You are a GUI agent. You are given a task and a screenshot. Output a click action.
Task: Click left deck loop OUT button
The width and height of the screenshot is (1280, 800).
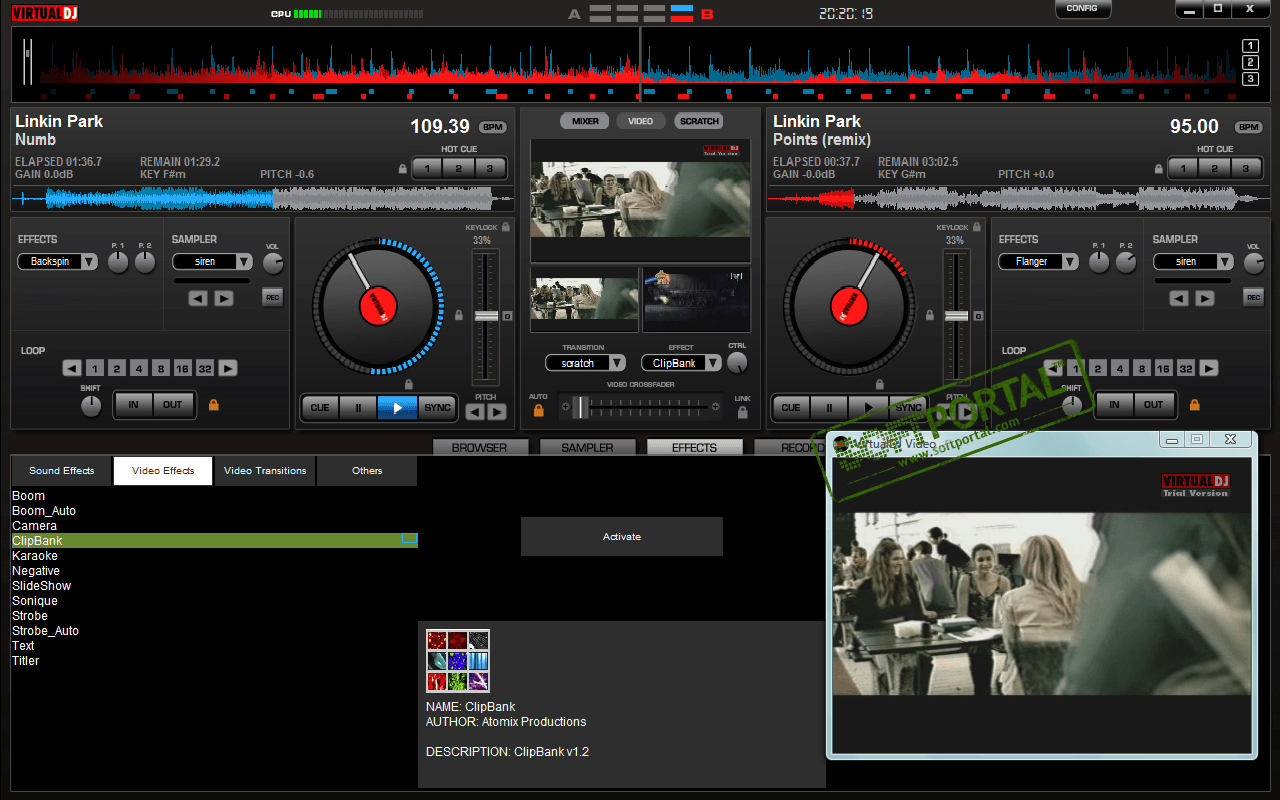[x=173, y=405]
